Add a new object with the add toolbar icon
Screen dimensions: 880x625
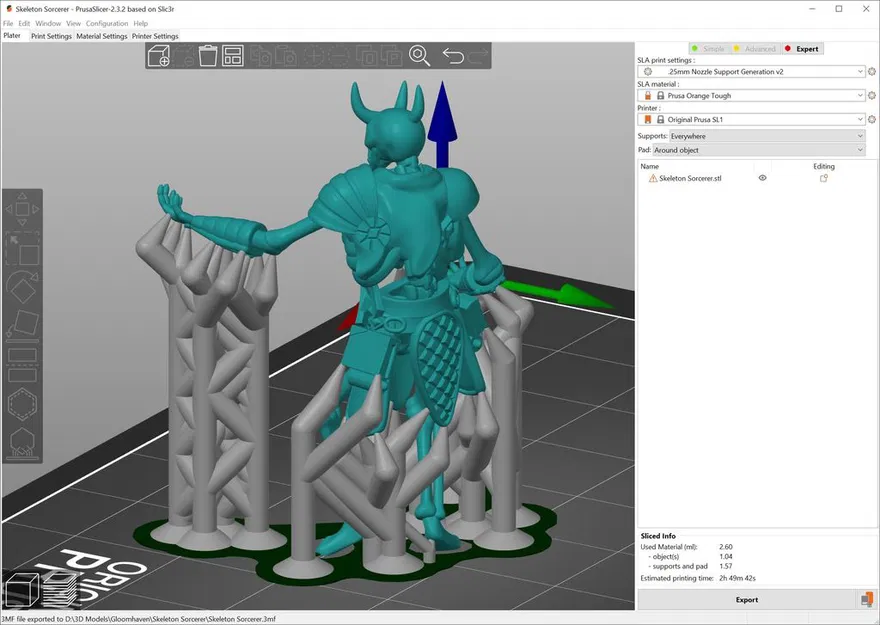[x=158, y=56]
